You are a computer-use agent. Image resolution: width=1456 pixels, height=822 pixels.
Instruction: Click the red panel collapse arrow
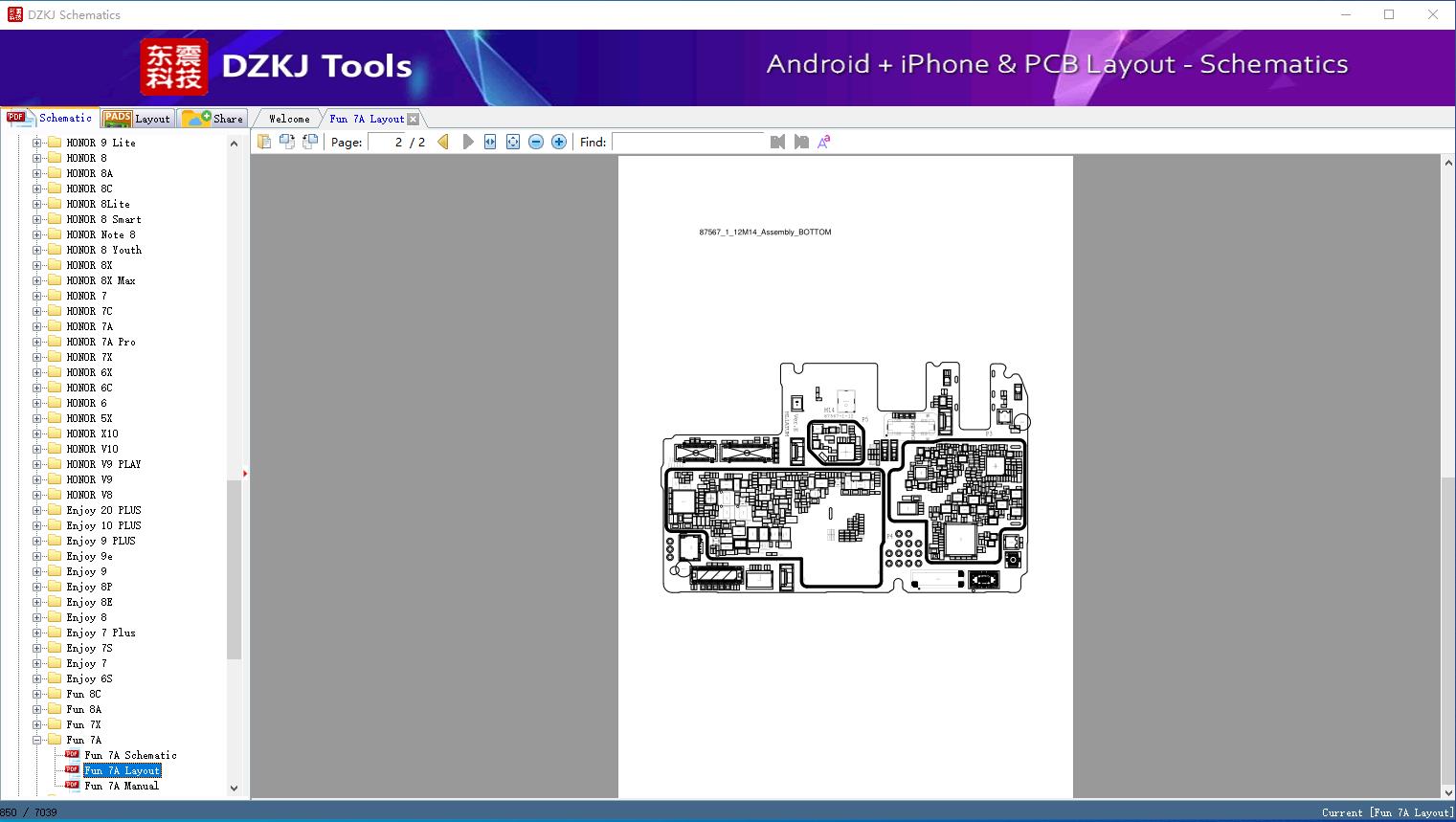(x=245, y=474)
